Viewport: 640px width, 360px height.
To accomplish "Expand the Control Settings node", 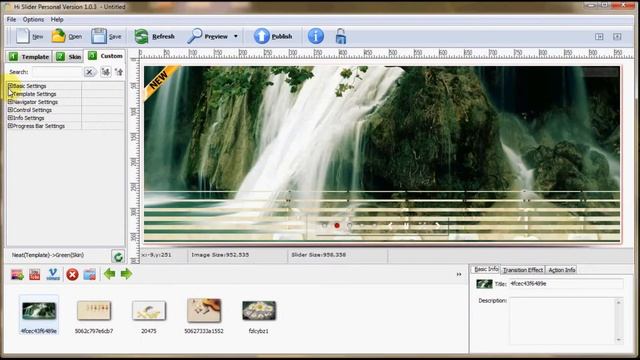I will click(x=10, y=110).
